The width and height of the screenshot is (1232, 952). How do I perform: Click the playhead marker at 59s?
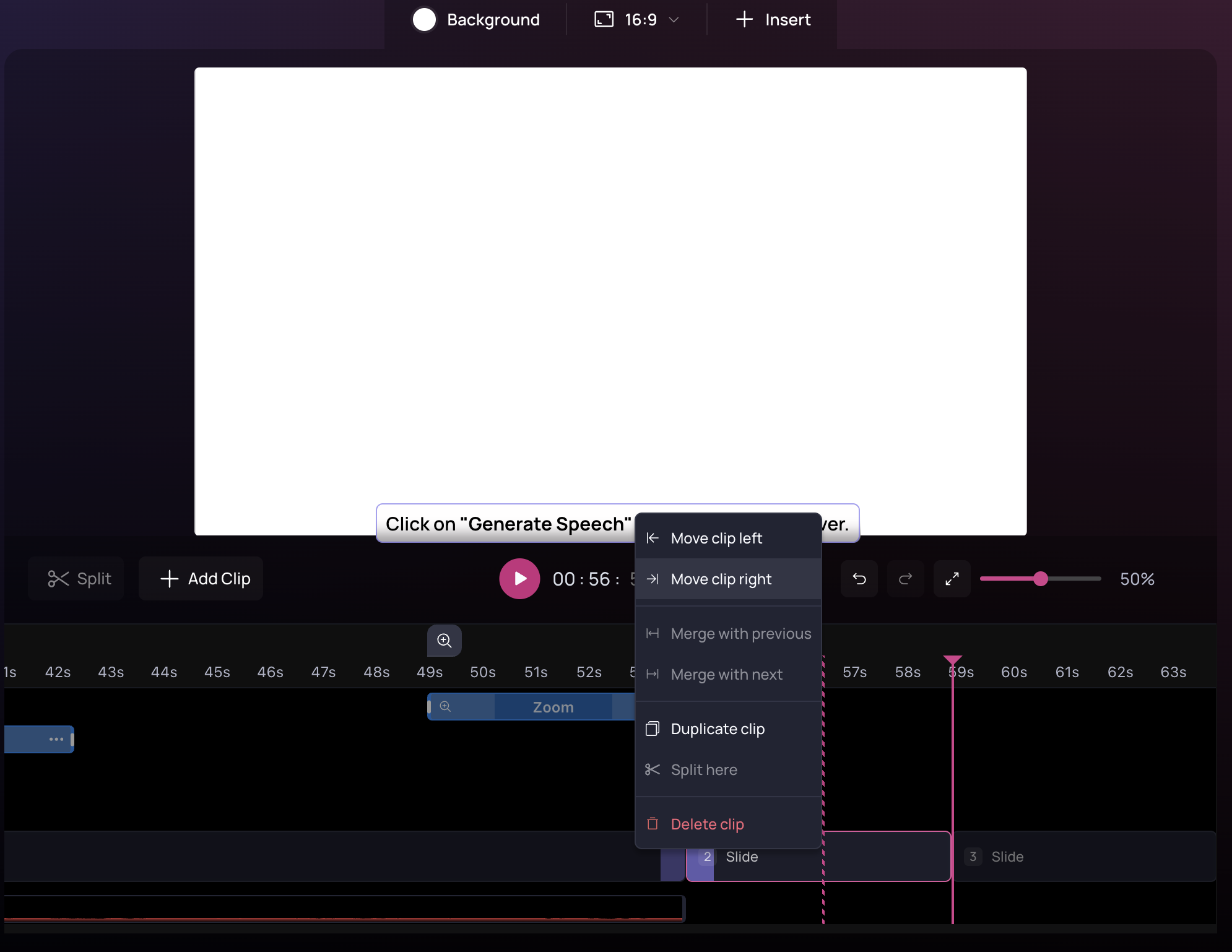952,660
